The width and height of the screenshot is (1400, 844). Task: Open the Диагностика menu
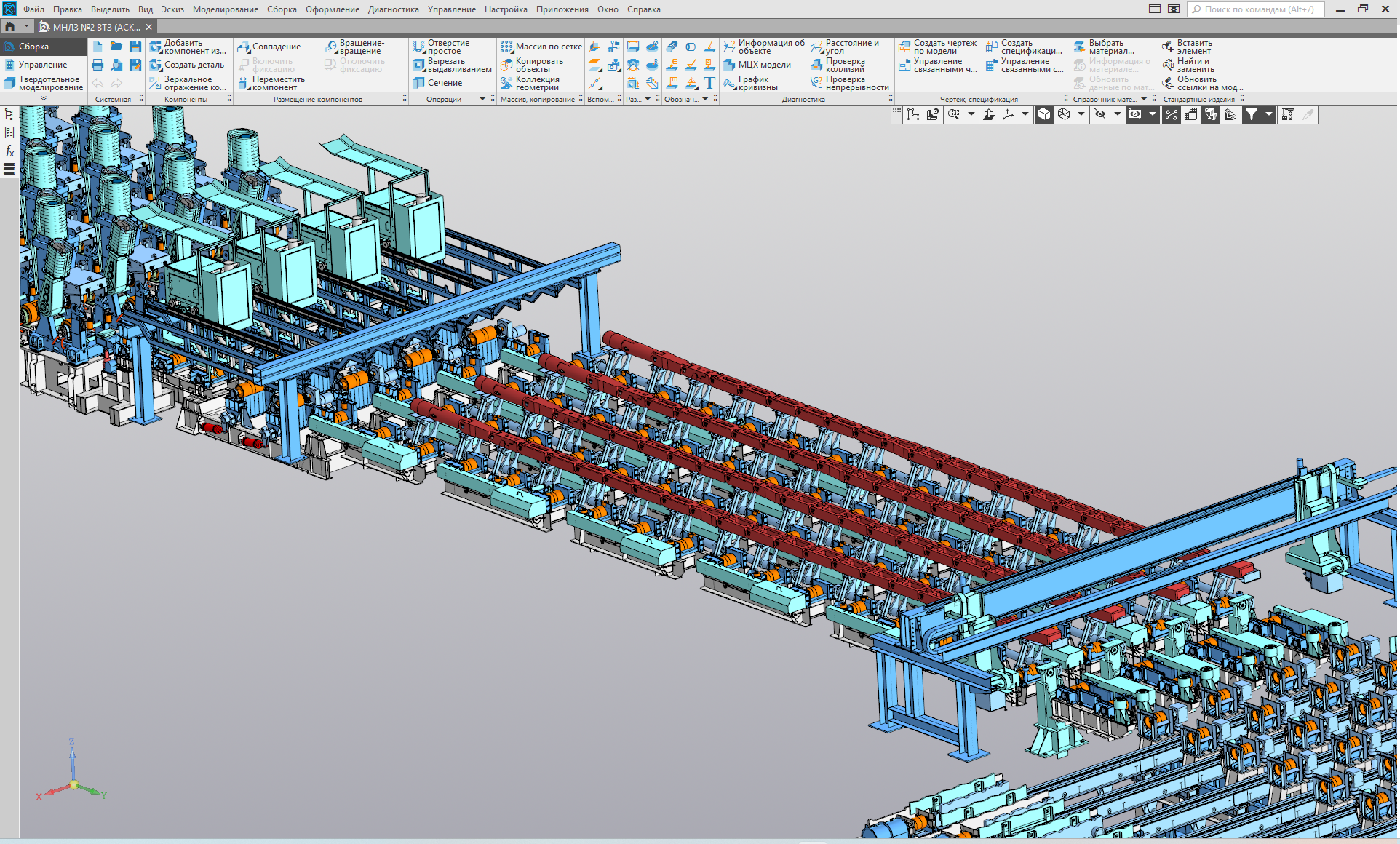click(393, 9)
